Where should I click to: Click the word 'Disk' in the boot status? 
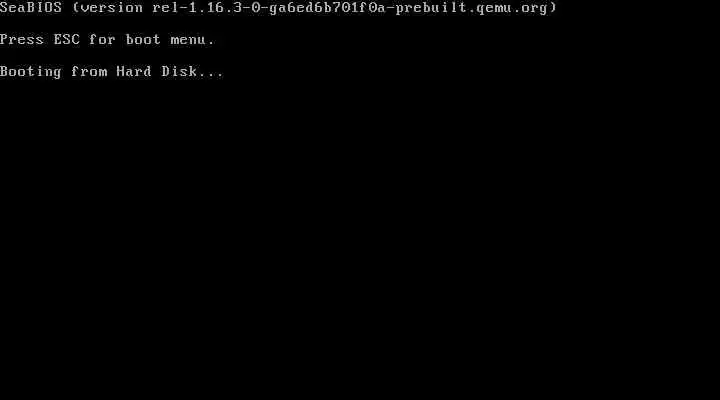179,72
